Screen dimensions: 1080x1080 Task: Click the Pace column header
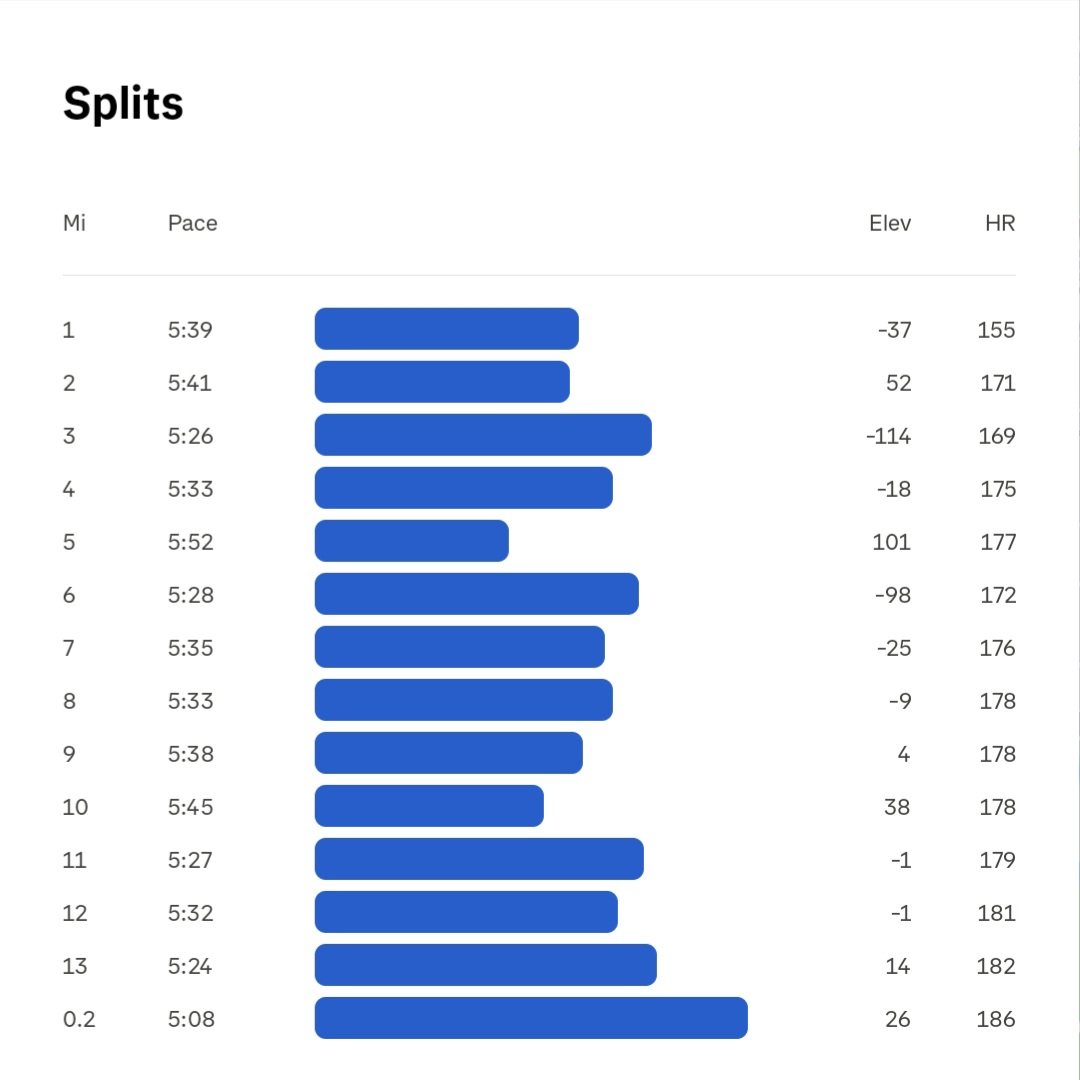tap(192, 223)
